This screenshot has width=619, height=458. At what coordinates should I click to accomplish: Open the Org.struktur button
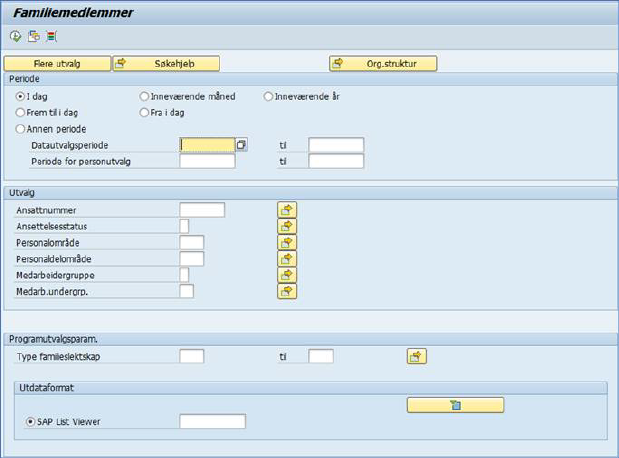click(383, 64)
